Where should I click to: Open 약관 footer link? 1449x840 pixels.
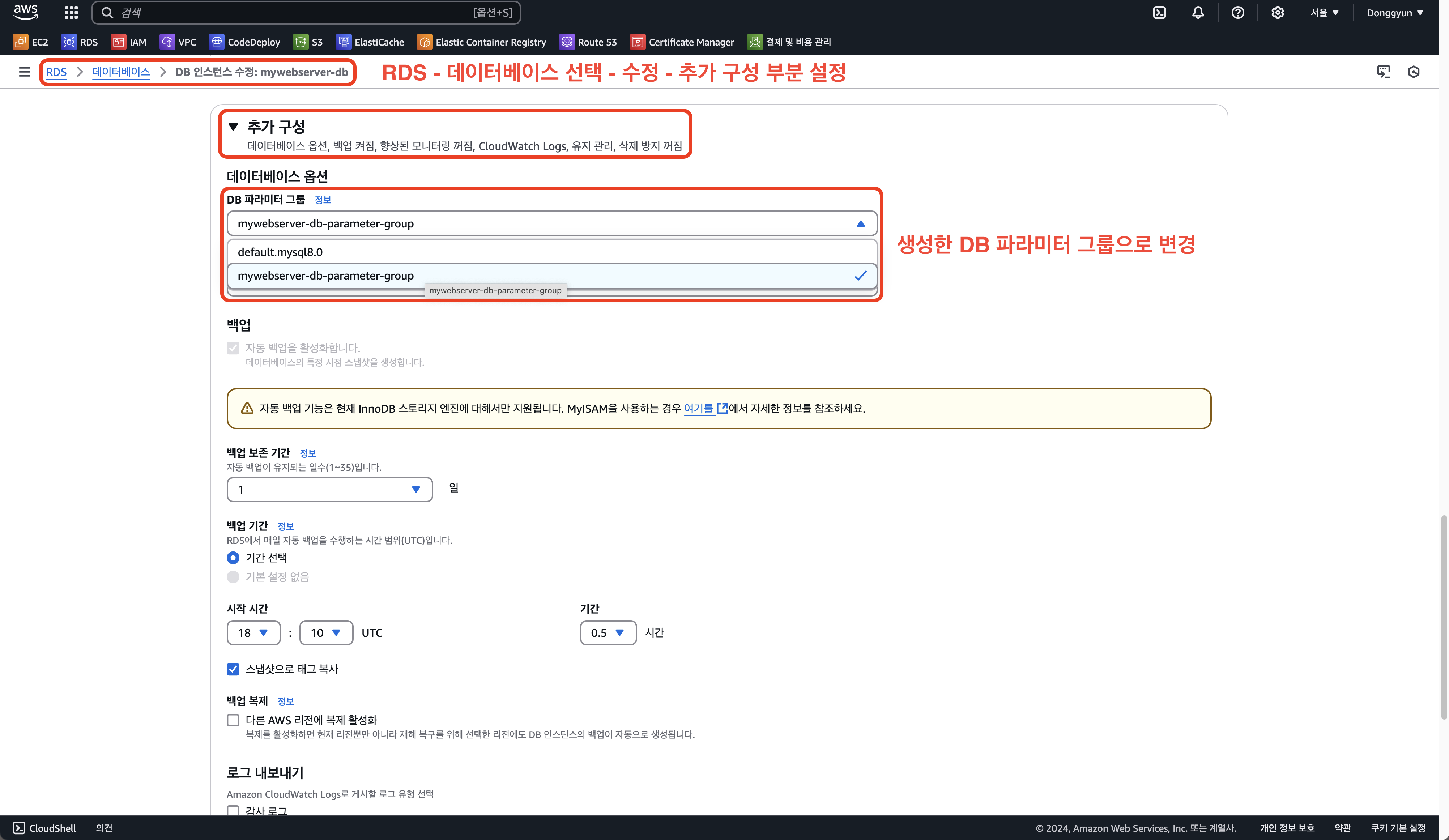coord(1343,828)
